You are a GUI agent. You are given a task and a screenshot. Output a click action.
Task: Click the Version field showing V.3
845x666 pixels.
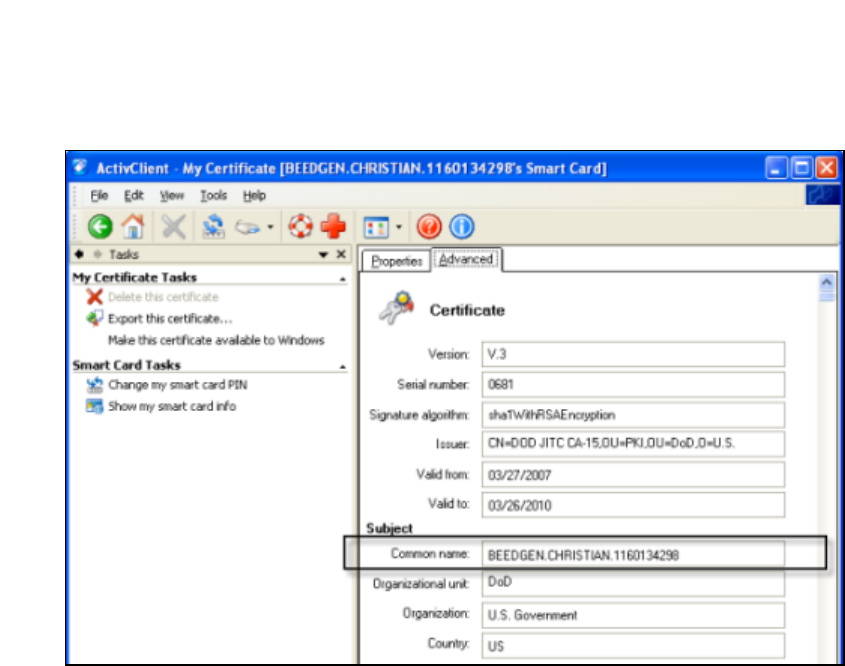(633, 354)
